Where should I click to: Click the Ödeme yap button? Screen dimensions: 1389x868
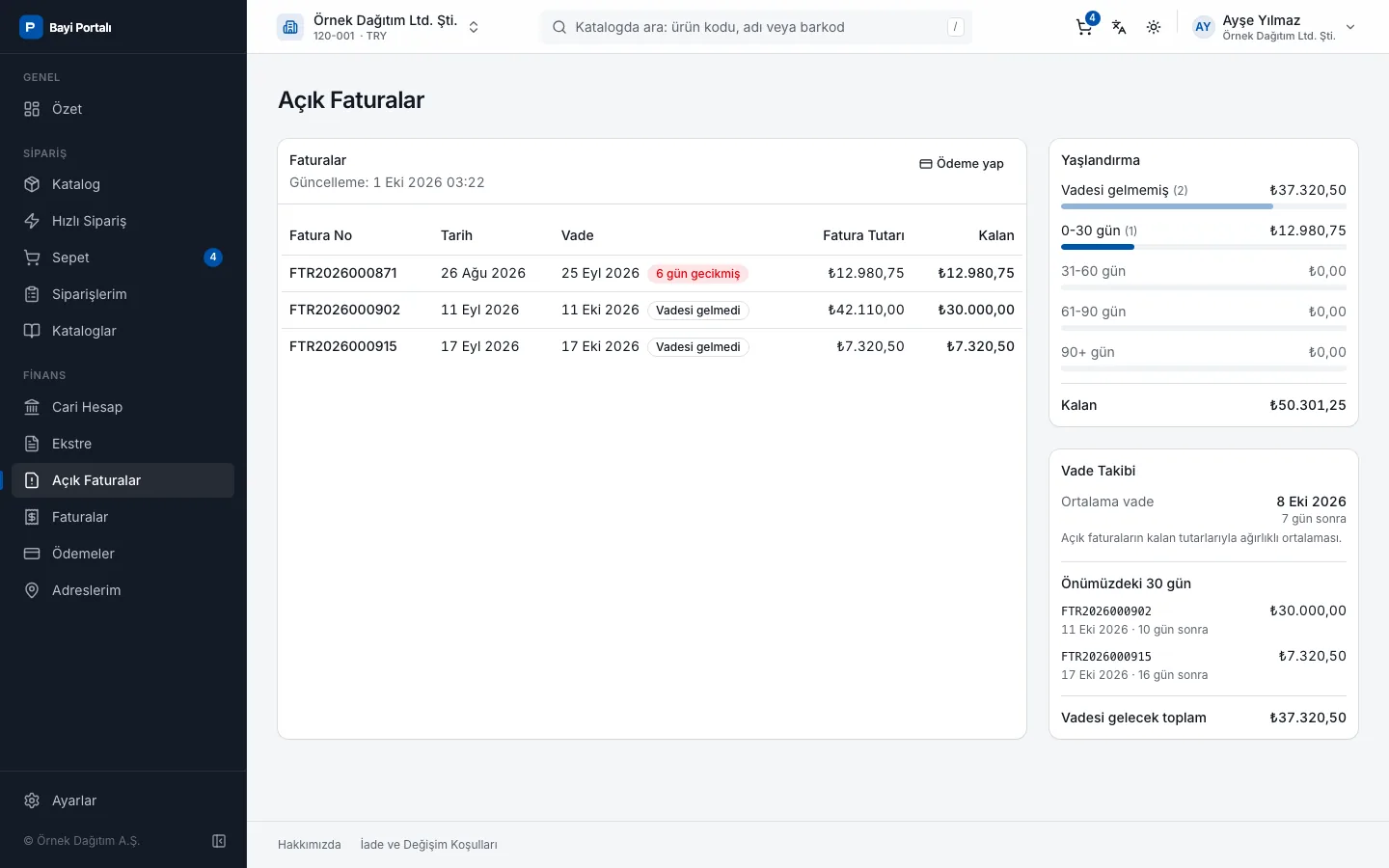pyautogui.click(x=962, y=164)
